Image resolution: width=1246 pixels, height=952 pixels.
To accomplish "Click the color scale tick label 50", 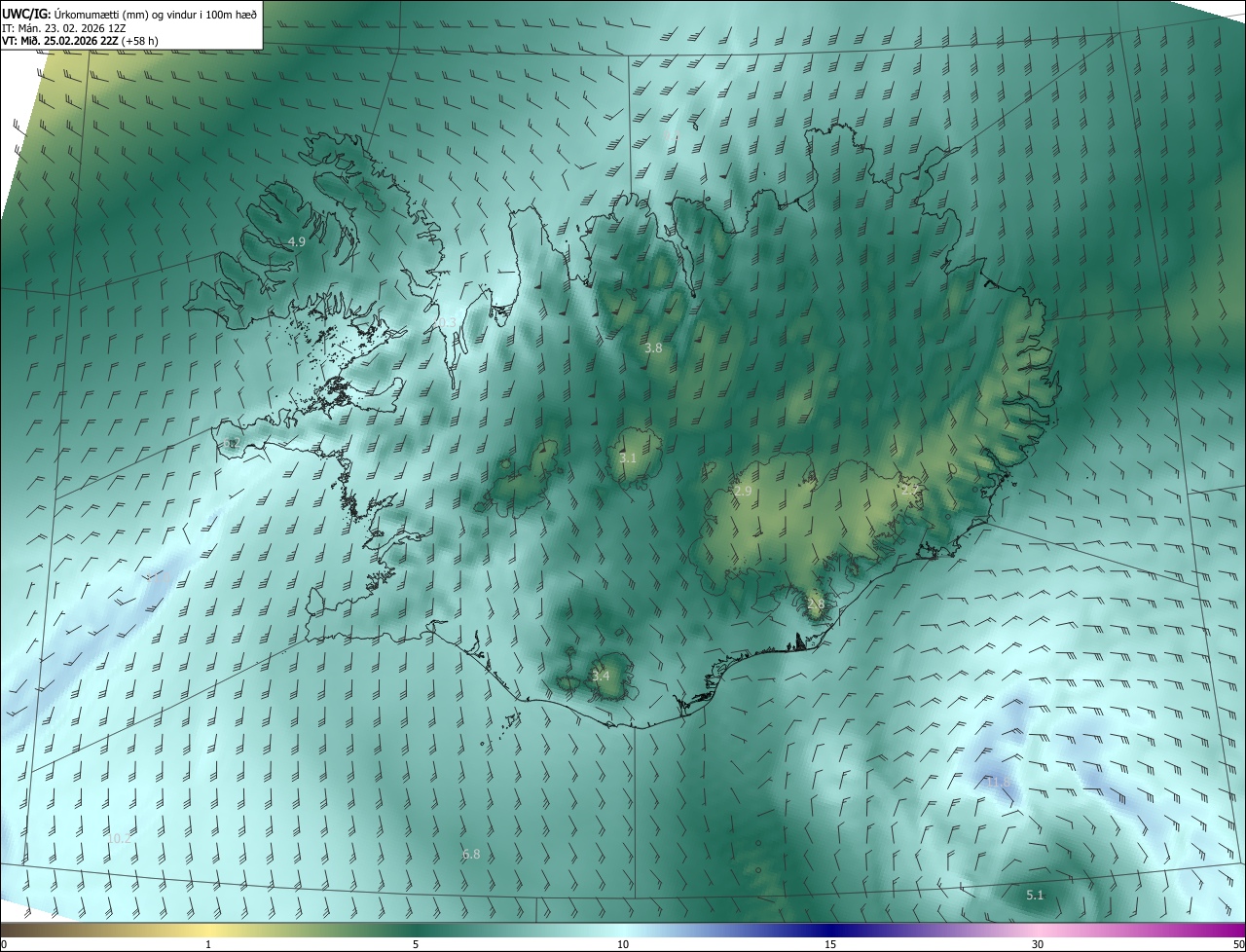I will click(1238, 944).
